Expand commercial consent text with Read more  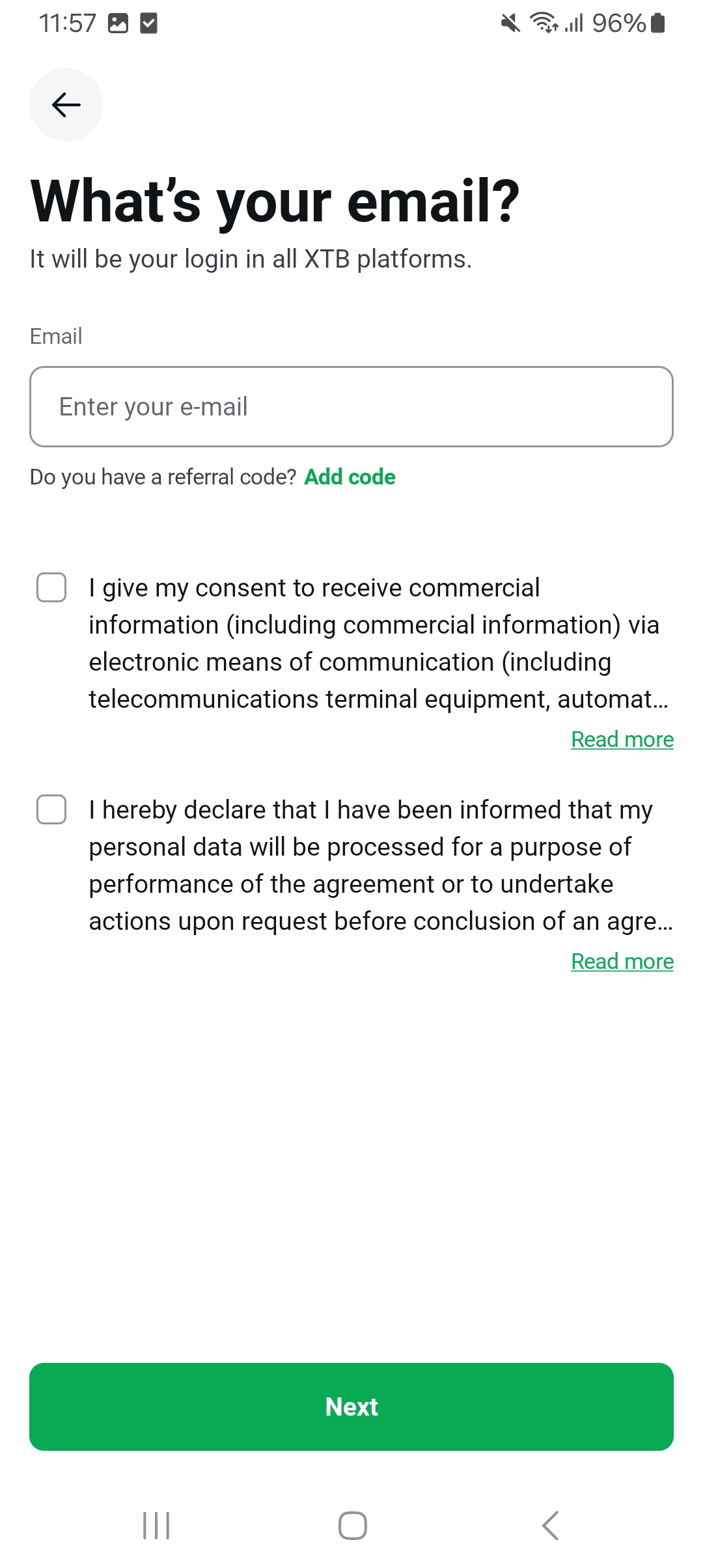pyautogui.click(x=622, y=740)
